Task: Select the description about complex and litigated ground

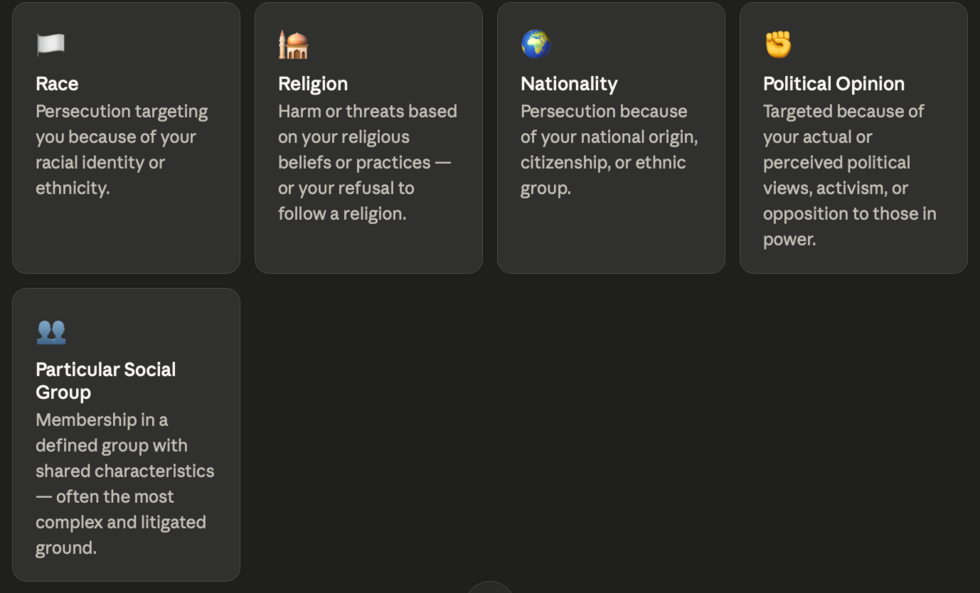Action: tap(125, 484)
